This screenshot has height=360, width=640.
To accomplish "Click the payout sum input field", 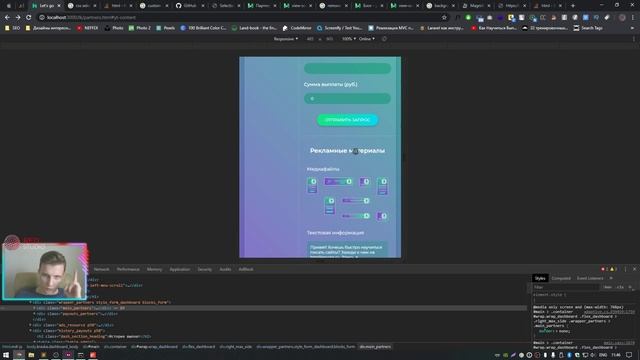I will click(x=347, y=98).
